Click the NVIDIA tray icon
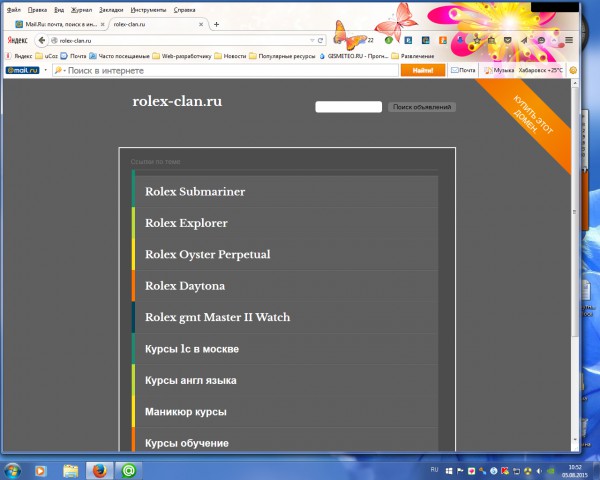Screen dimensions: 600x480 550,471
